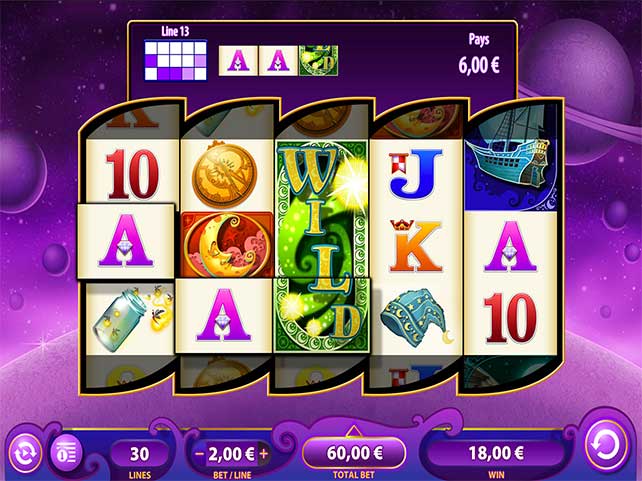
Task: Toggle the autoplay button
Action: [x=25, y=453]
